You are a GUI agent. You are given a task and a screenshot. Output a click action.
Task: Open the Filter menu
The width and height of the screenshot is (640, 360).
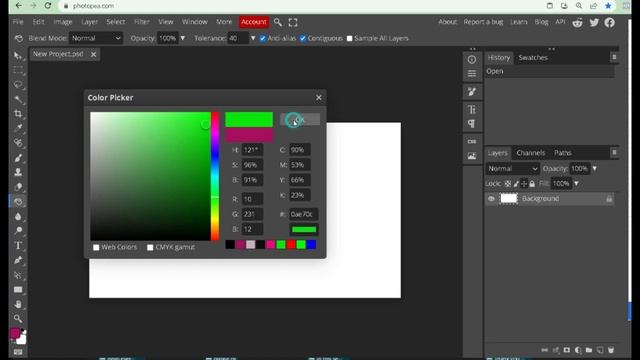[142, 22]
